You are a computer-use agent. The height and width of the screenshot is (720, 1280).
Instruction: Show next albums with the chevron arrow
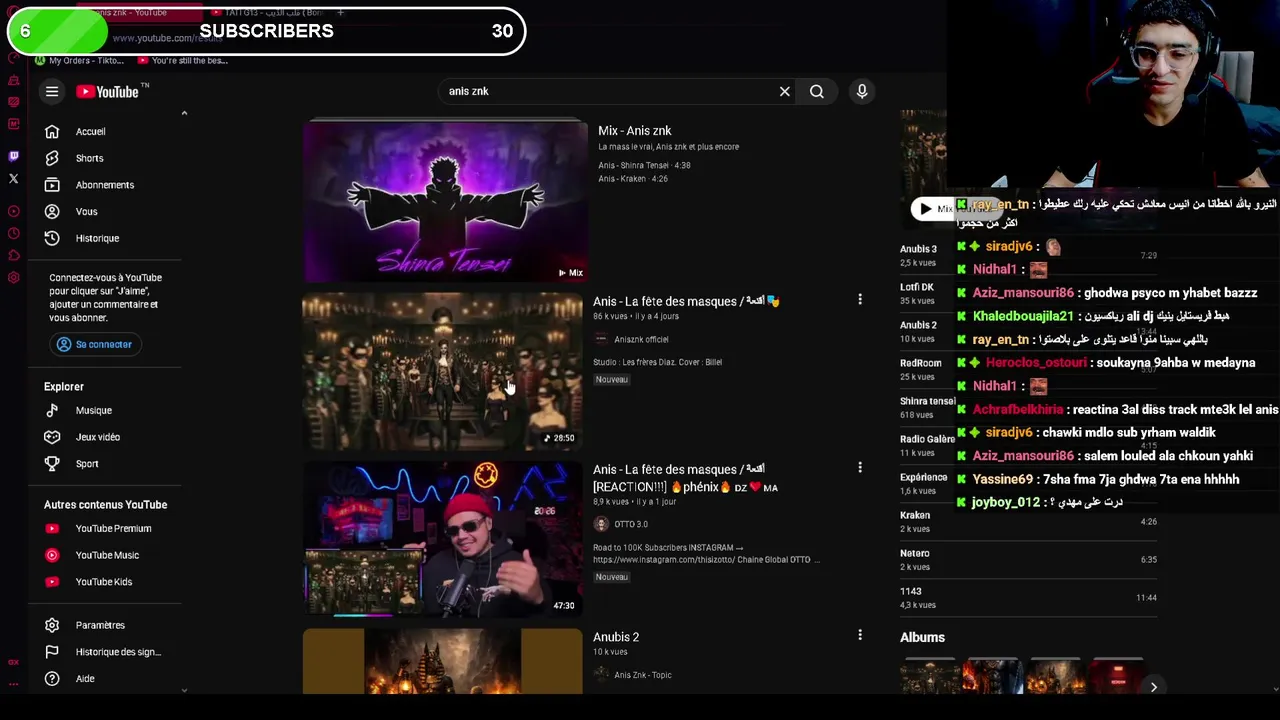coord(1153,687)
